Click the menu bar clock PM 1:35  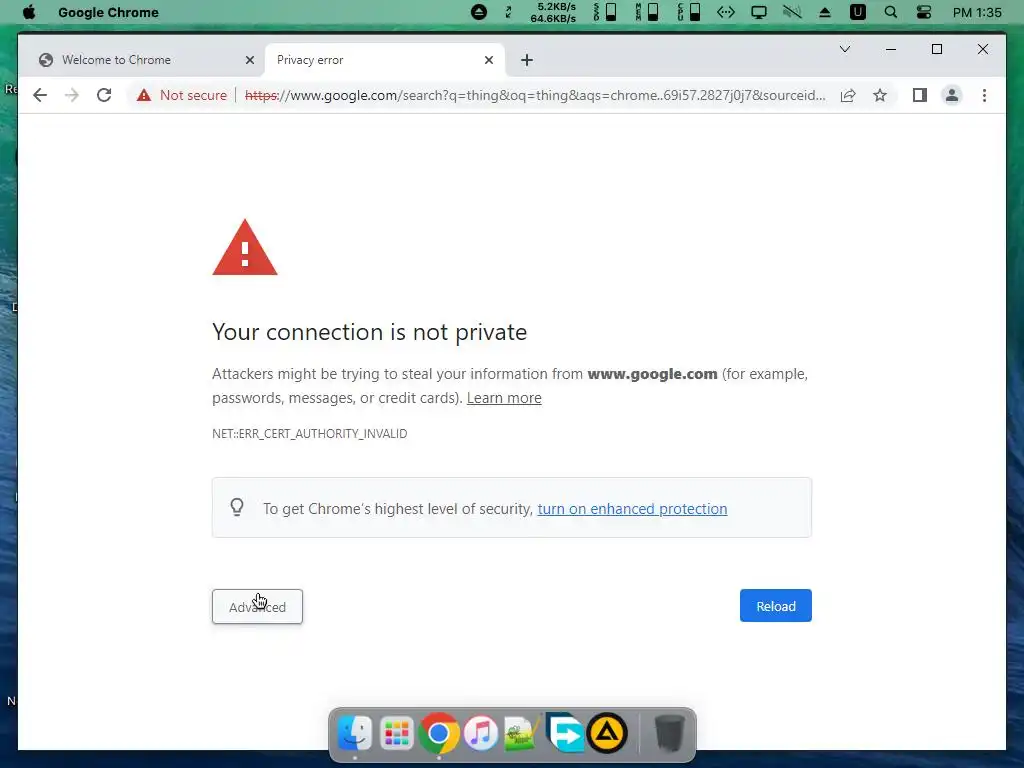click(x=977, y=12)
